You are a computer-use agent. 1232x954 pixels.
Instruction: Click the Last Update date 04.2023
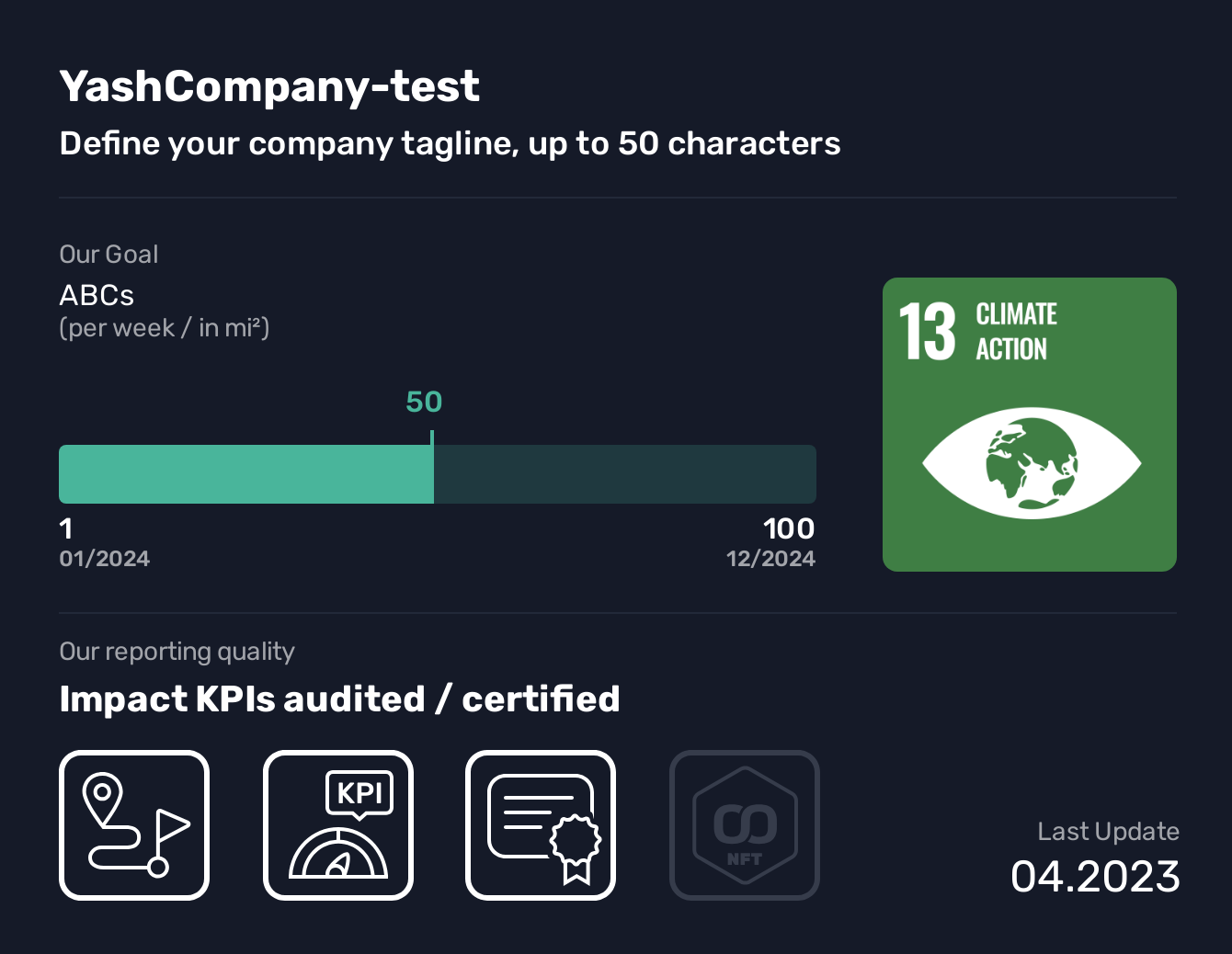pyautogui.click(x=1095, y=876)
